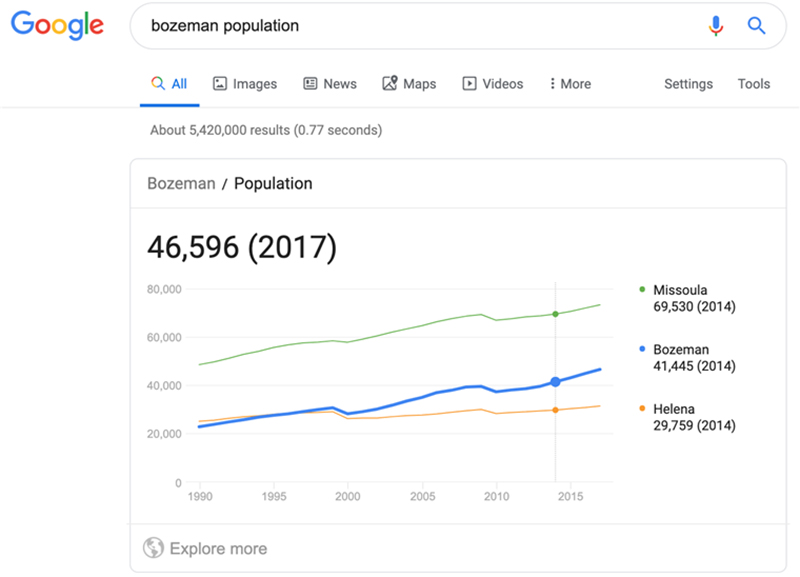Image resolution: width=800 pixels, height=577 pixels.
Task: Click the 40,000 y-axis label
Action: click(x=164, y=386)
